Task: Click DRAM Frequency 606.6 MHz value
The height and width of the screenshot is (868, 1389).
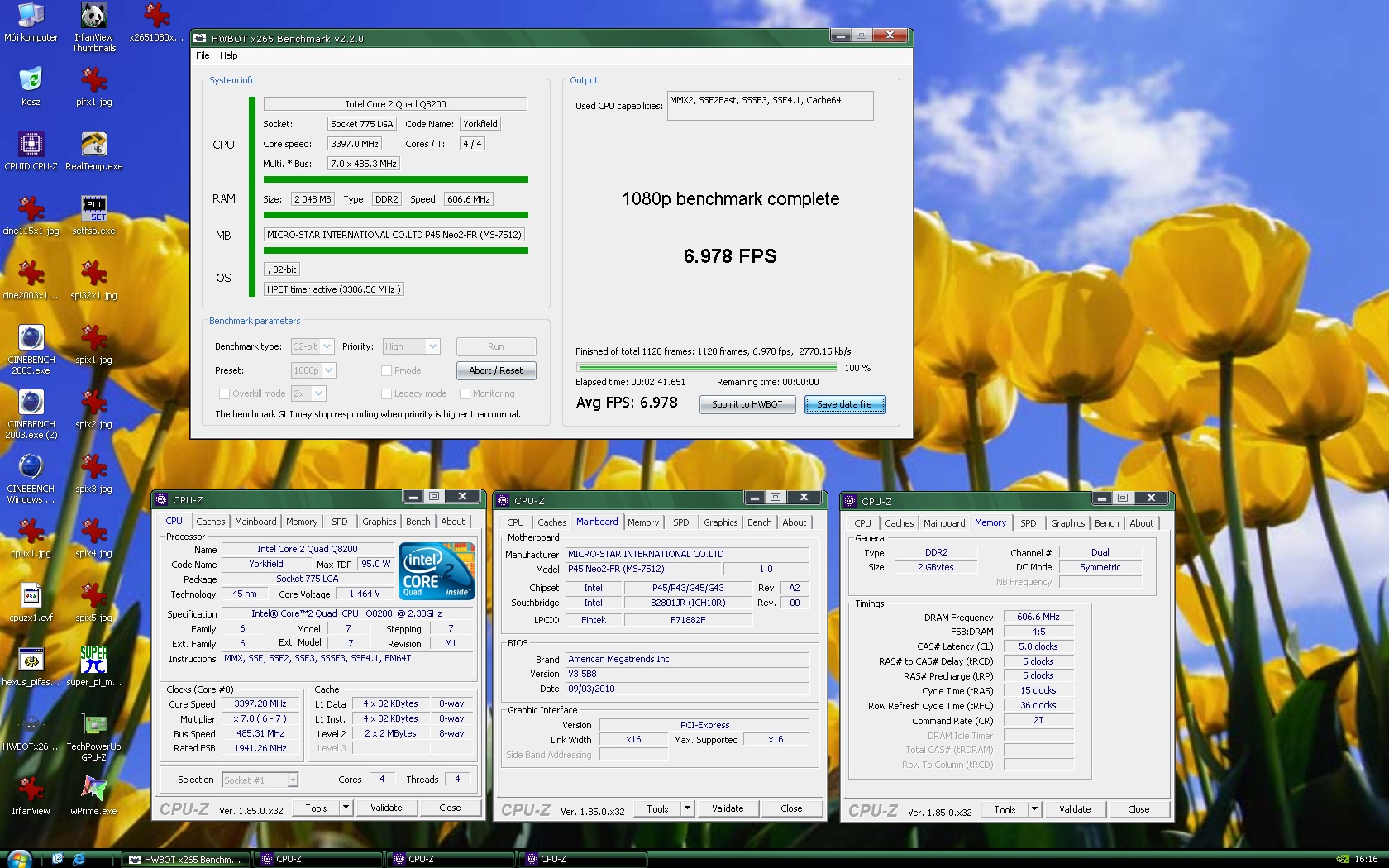Action: [x=1038, y=617]
